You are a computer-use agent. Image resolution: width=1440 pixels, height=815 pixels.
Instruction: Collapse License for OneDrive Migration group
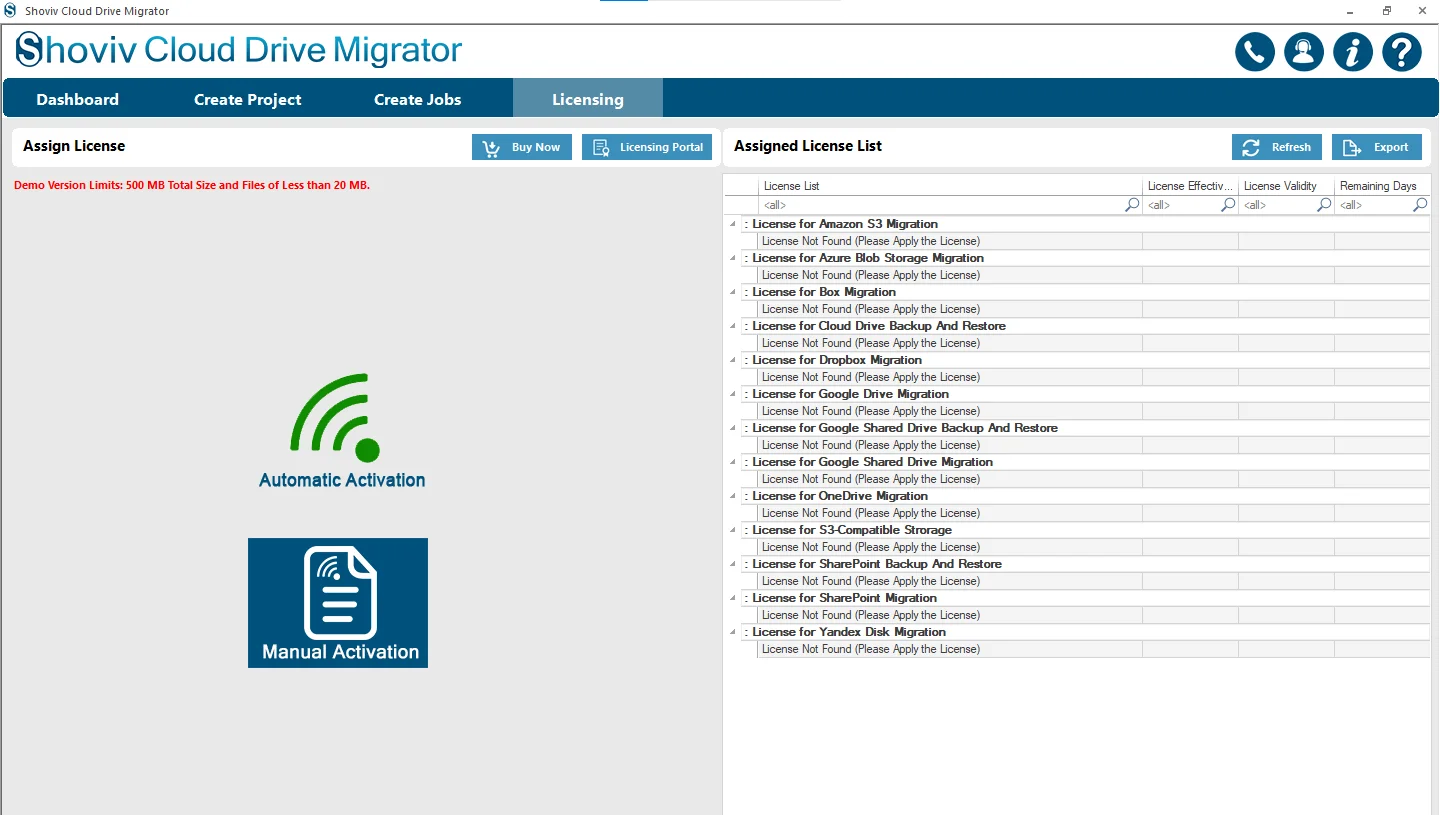pos(731,496)
